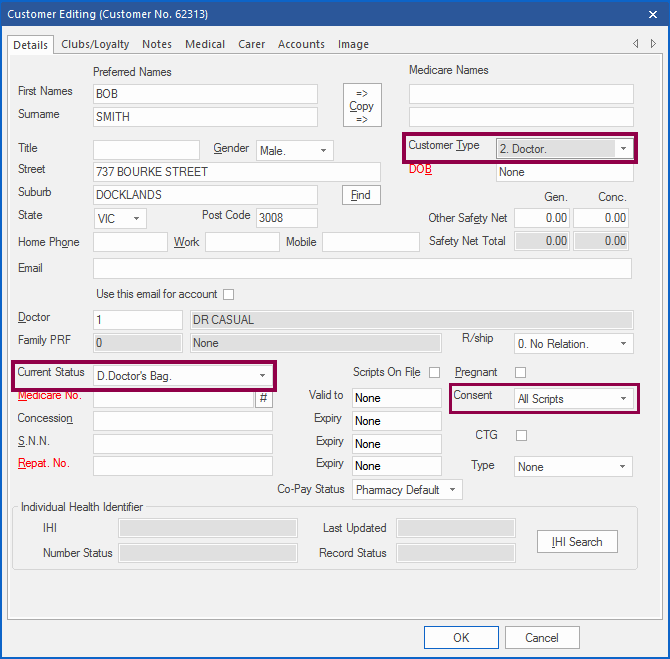Screen dimensions: 670x659
Task: Enable the Scripts On File checkbox
Action: (x=434, y=372)
